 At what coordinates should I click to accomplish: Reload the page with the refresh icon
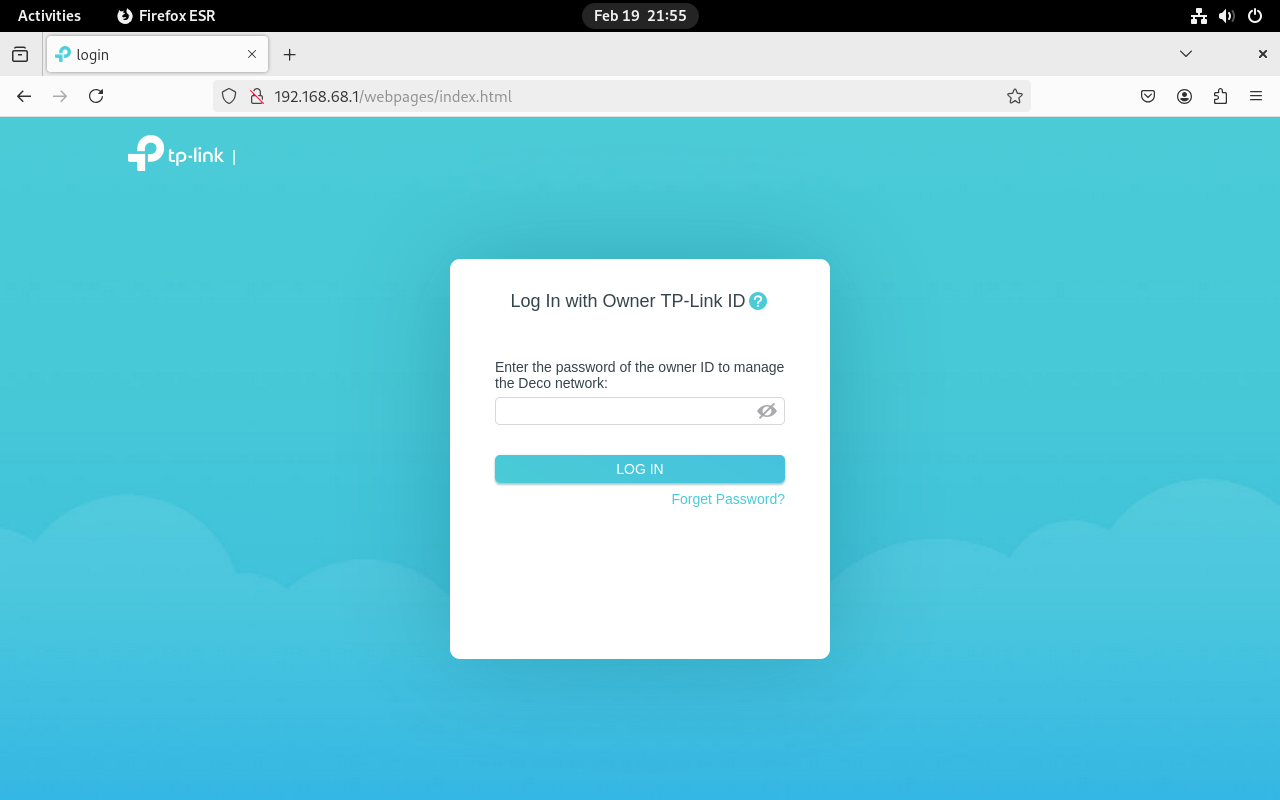pyautogui.click(x=96, y=96)
